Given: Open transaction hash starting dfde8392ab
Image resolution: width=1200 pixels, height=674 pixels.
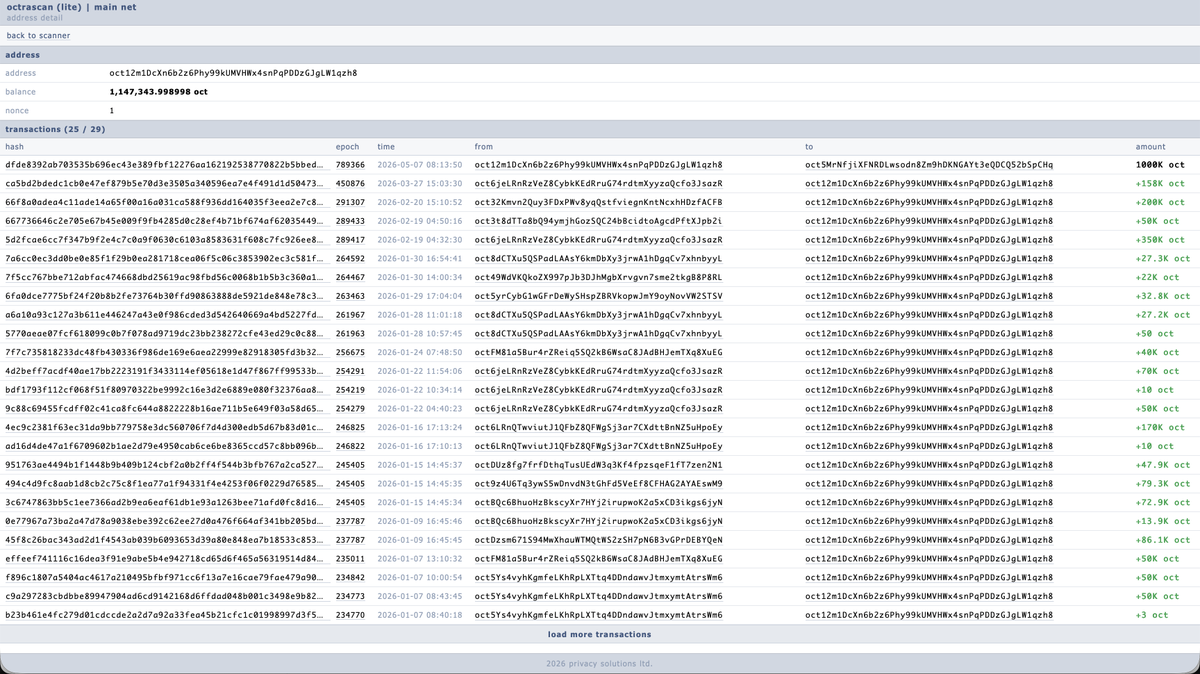Looking at the screenshot, I should coord(165,165).
